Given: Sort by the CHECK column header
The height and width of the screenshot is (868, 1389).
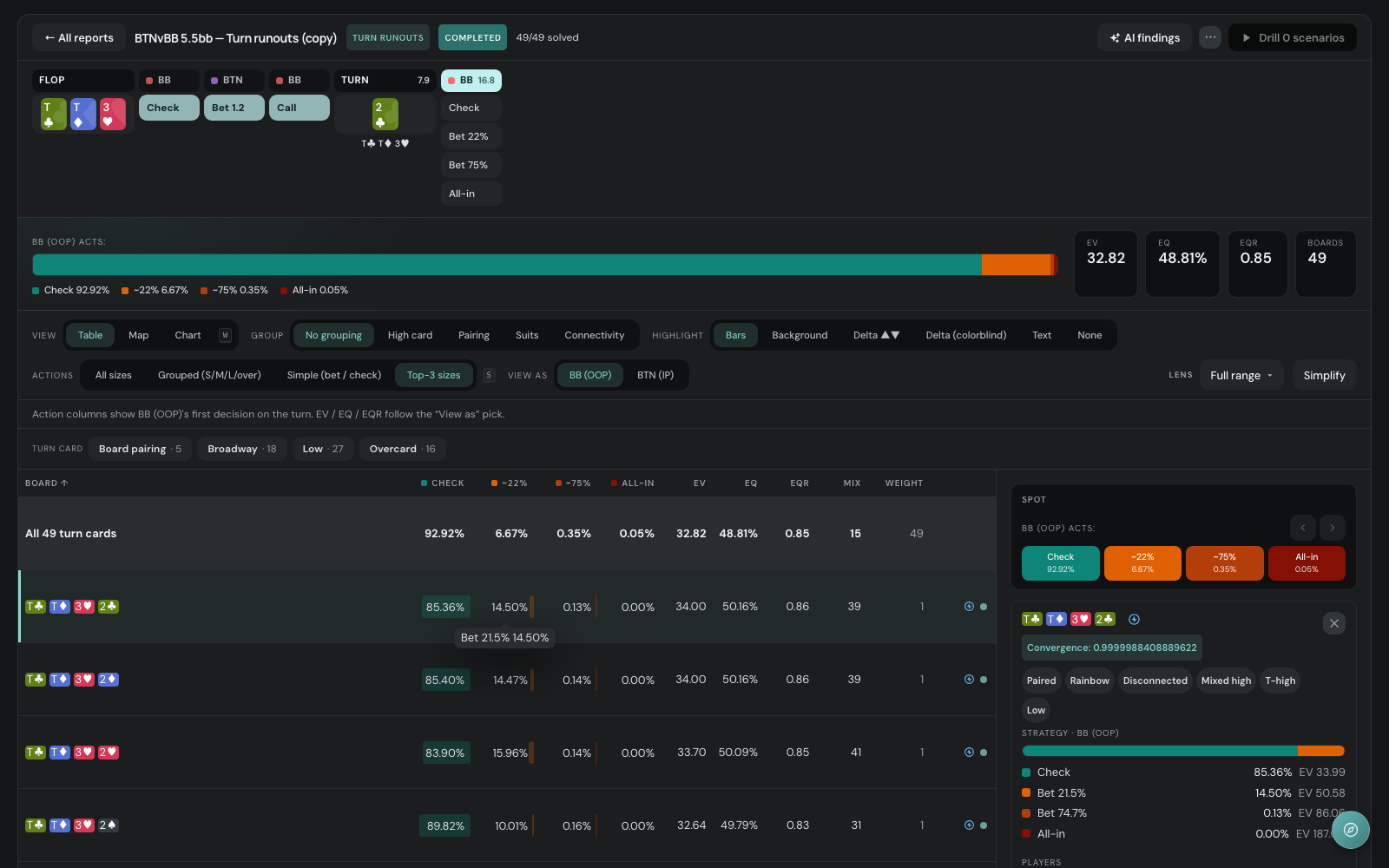Looking at the screenshot, I should 443,483.
